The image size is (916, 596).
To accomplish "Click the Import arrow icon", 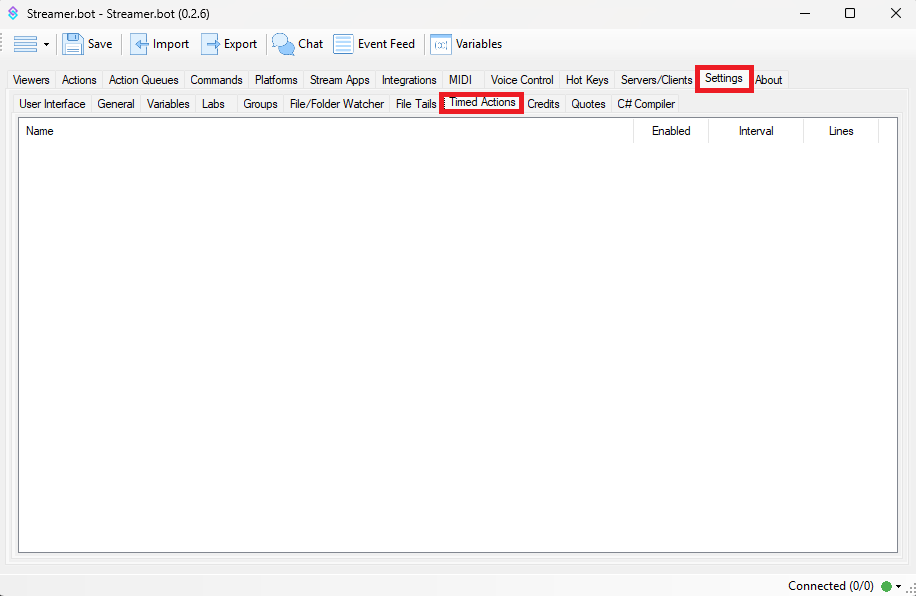I will coord(140,44).
